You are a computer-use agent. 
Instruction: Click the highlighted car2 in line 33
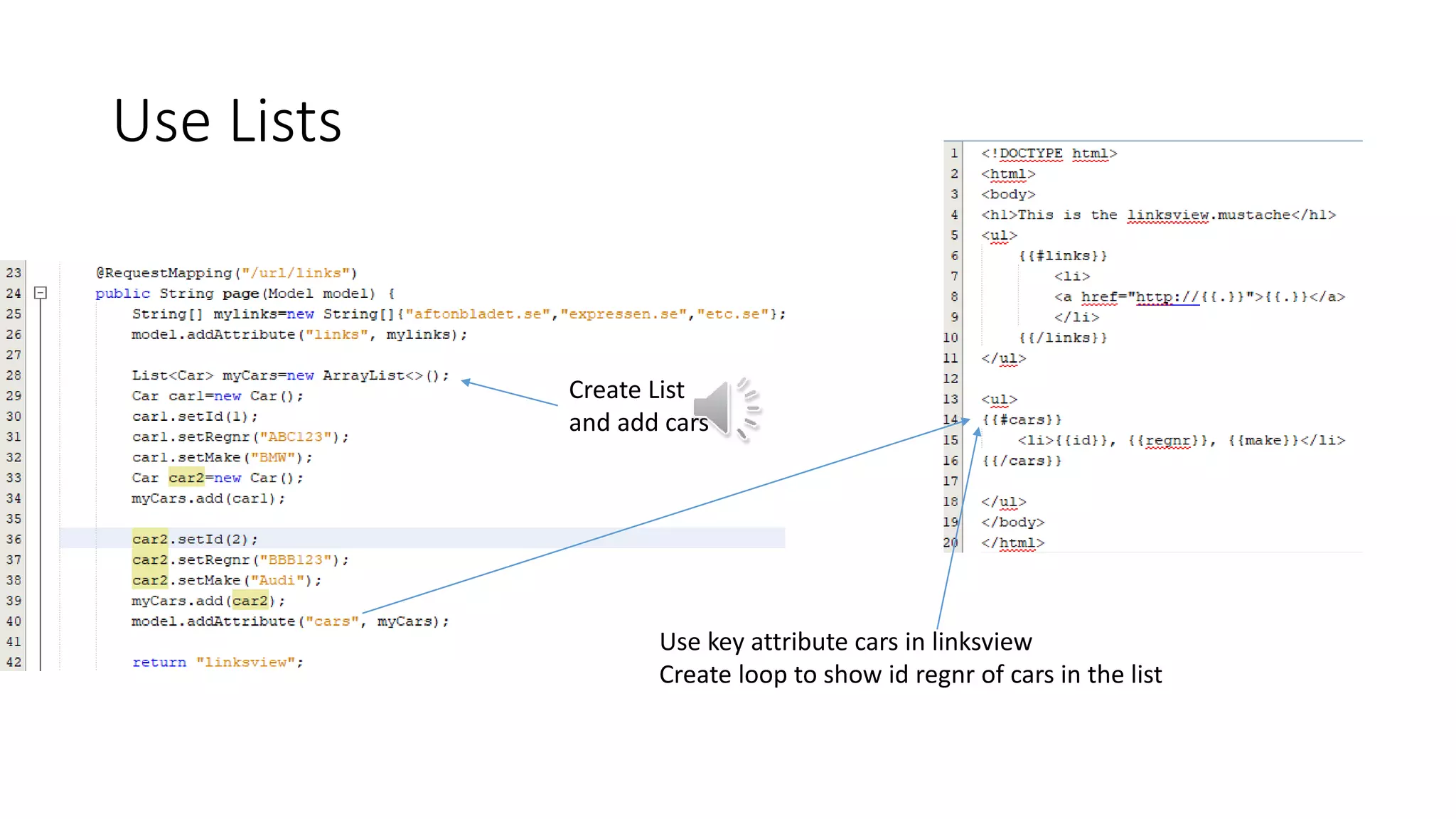(186, 478)
